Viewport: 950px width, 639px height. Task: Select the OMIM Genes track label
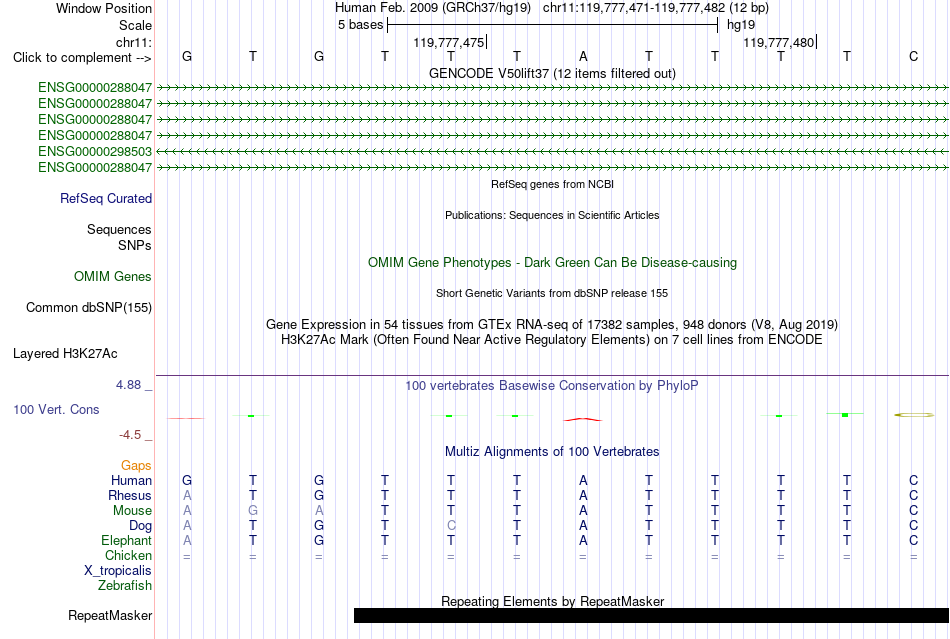[113, 277]
